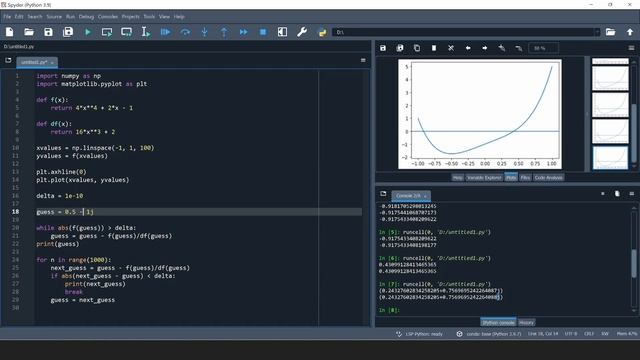This screenshot has height=360, width=640.
Task: Switch to History tab
Action: pos(527,322)
